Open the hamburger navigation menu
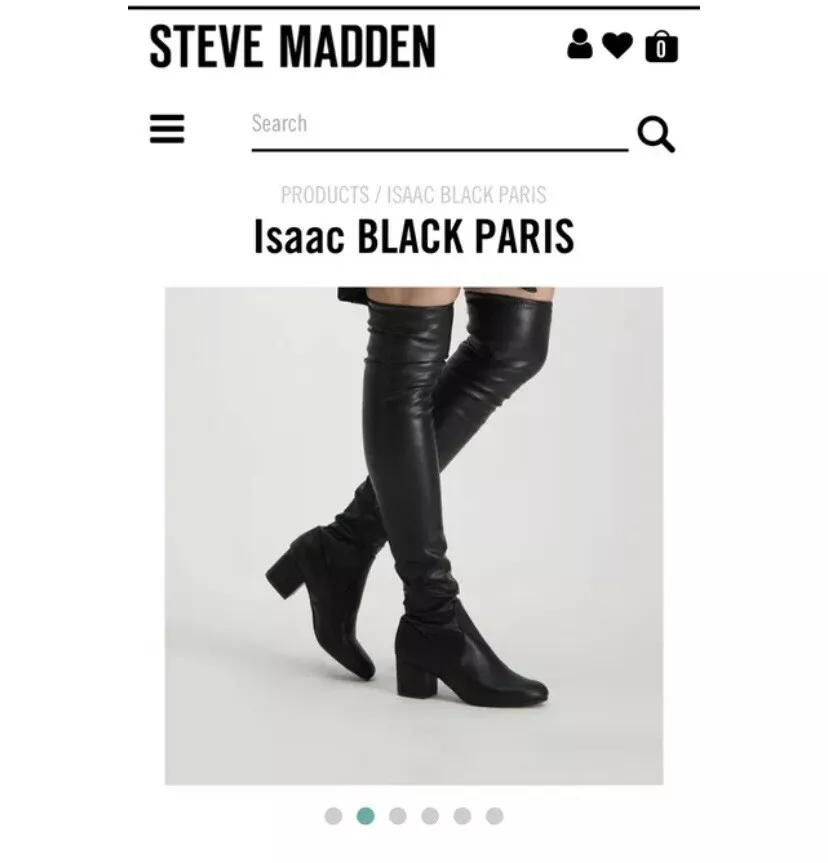The width and height of the screenshot is (828, 863). point(167,129)
